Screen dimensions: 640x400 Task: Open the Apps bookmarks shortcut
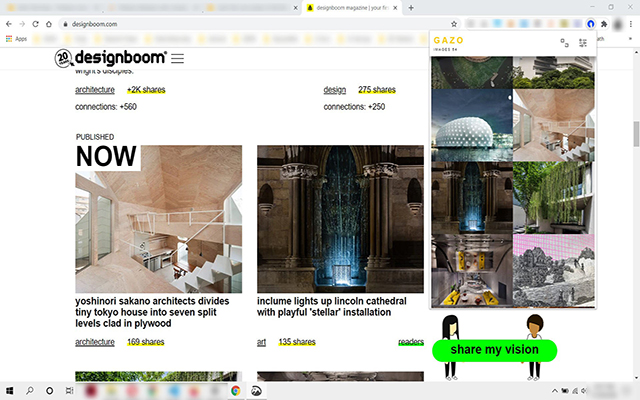(x=16, y=39)
